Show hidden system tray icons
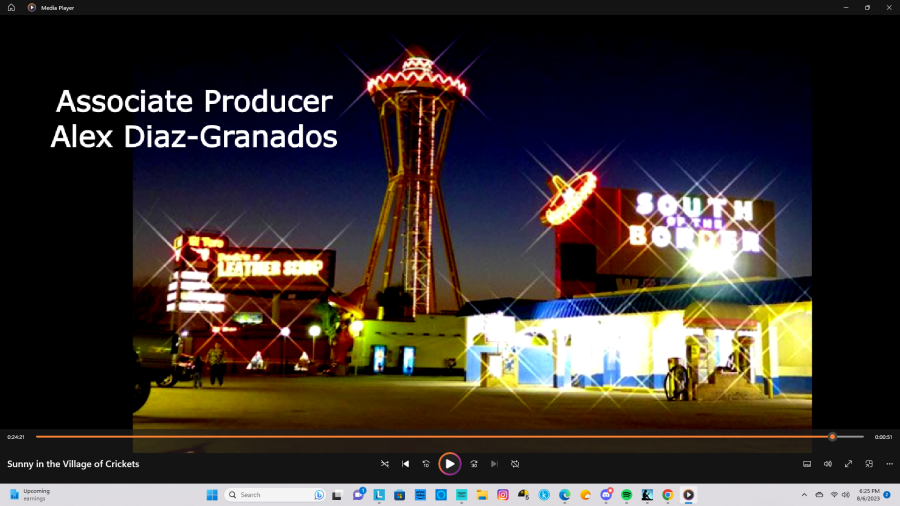Screen dimensions: 900x506 [x=804, y=495]
